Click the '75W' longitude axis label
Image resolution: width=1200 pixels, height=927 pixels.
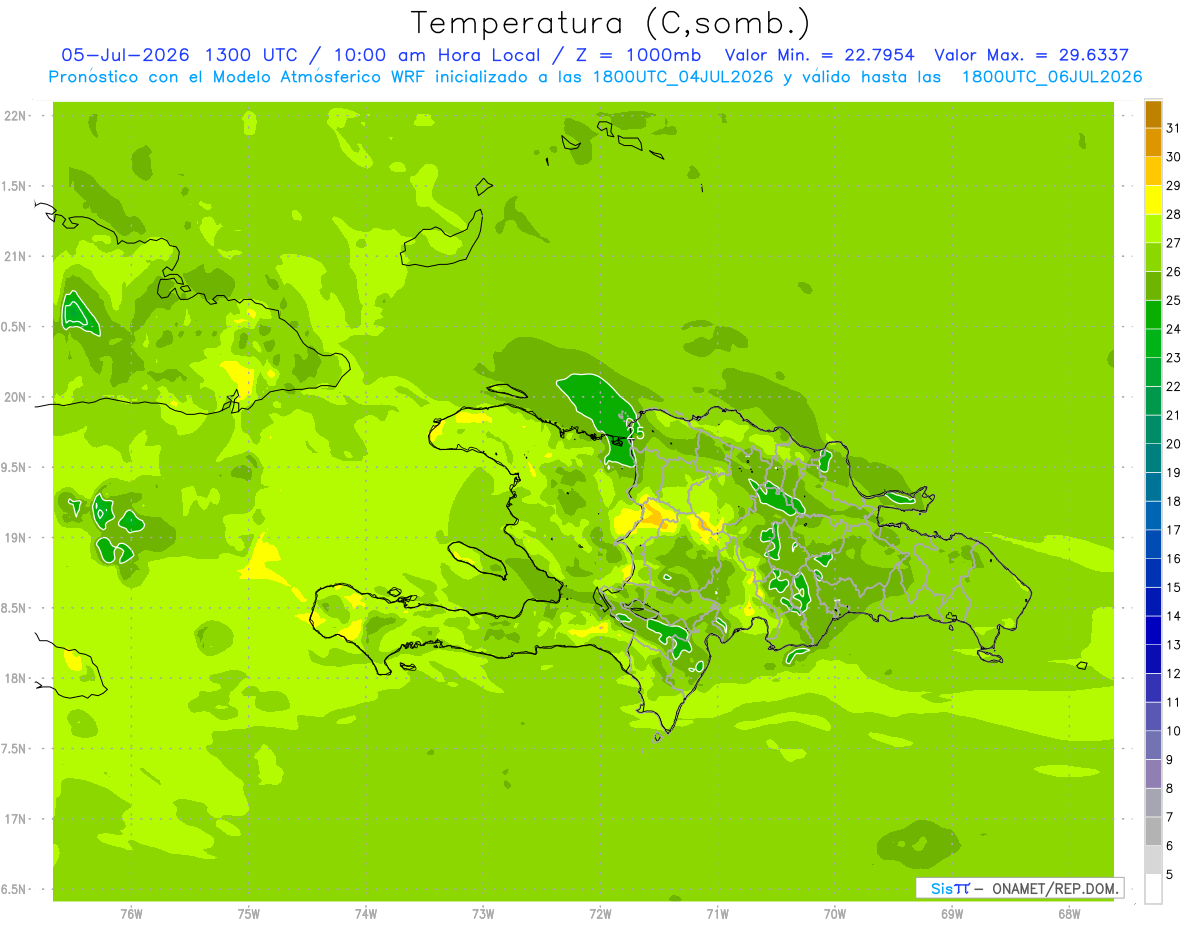click(x=249, y=914)
